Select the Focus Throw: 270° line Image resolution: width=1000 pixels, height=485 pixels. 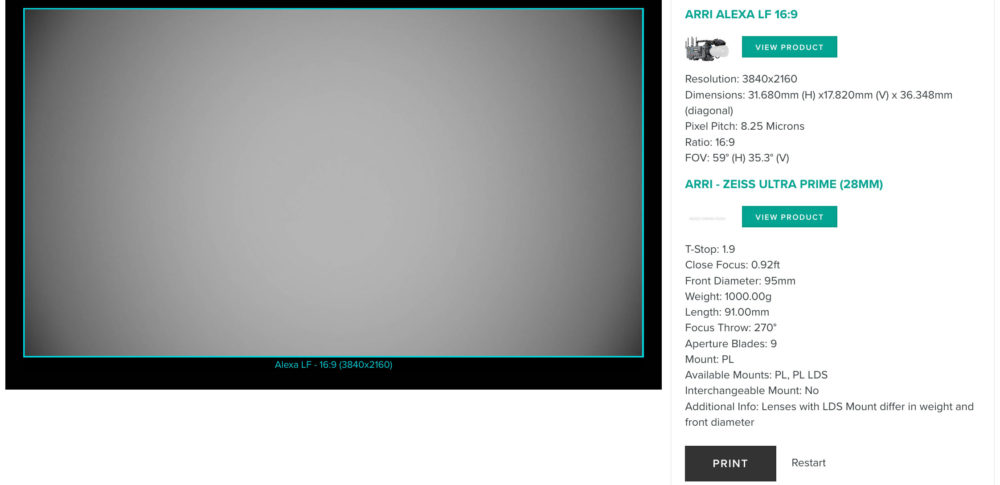coord(731,327)
